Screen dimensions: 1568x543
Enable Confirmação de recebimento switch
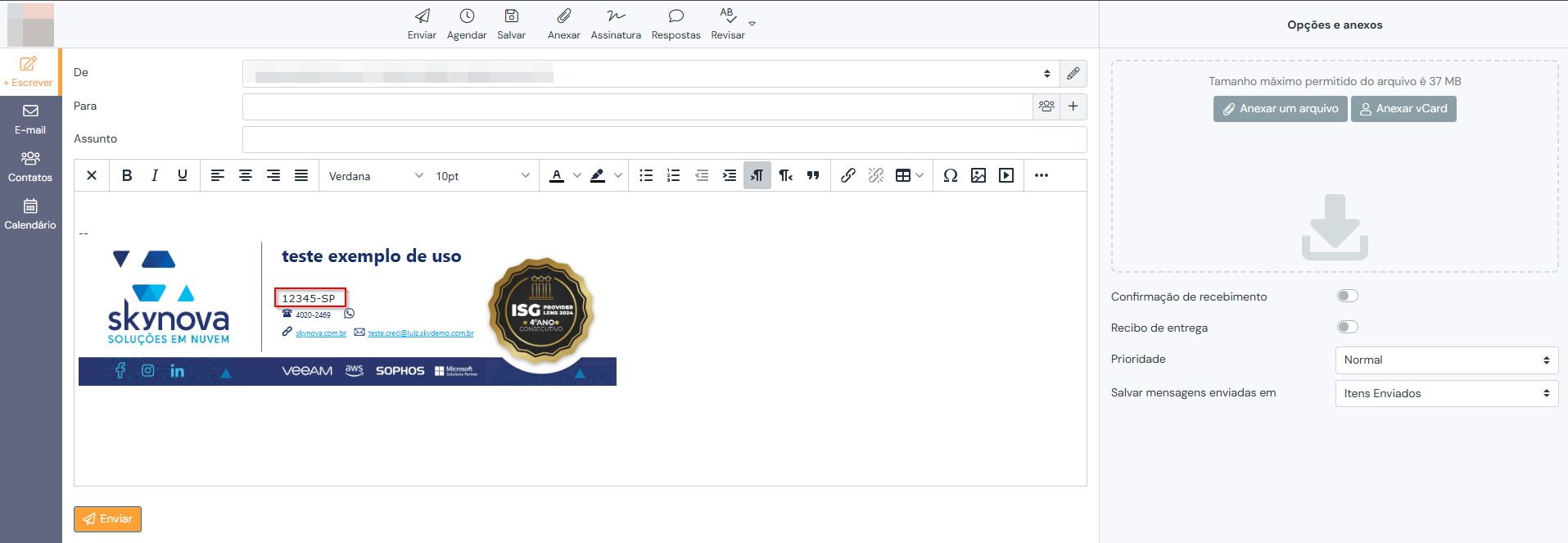click(x=1347, y=296)
